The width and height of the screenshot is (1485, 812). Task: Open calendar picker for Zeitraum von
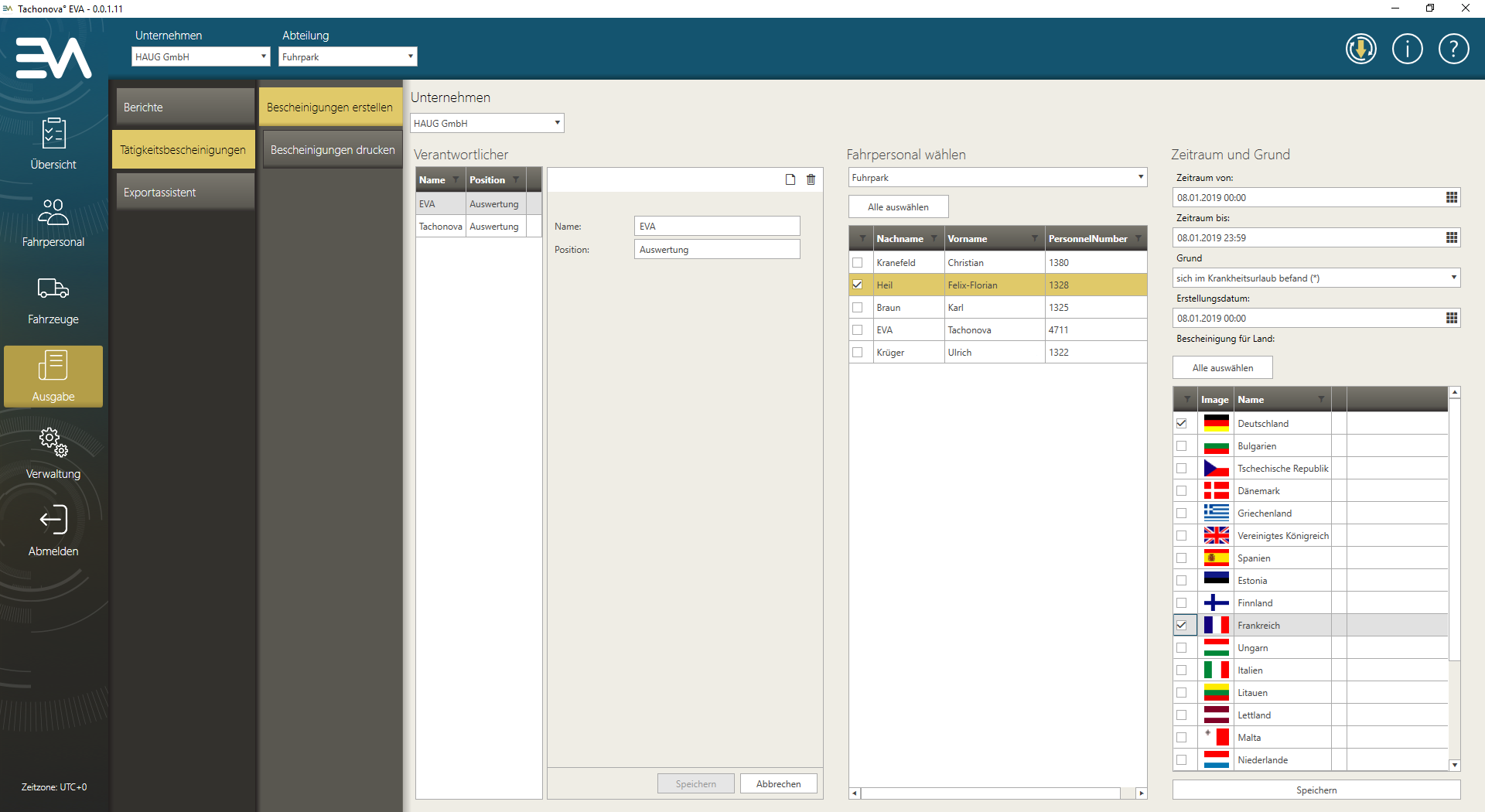click(x=1452, y=198)
